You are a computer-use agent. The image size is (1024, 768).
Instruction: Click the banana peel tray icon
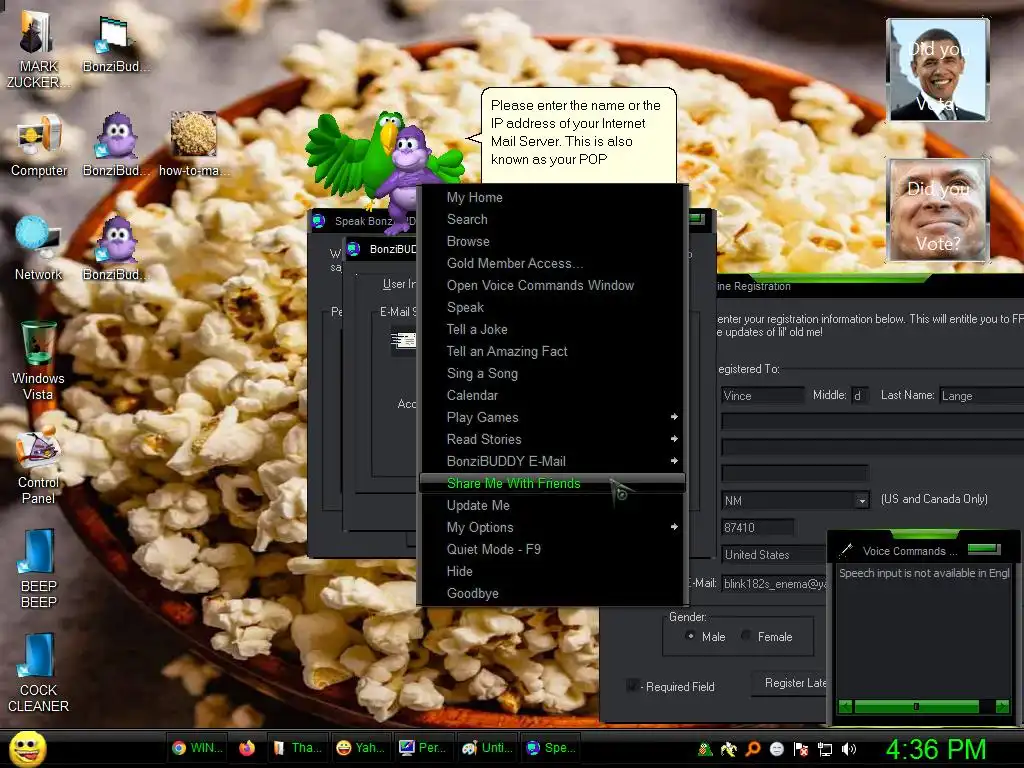pos(728,749)
